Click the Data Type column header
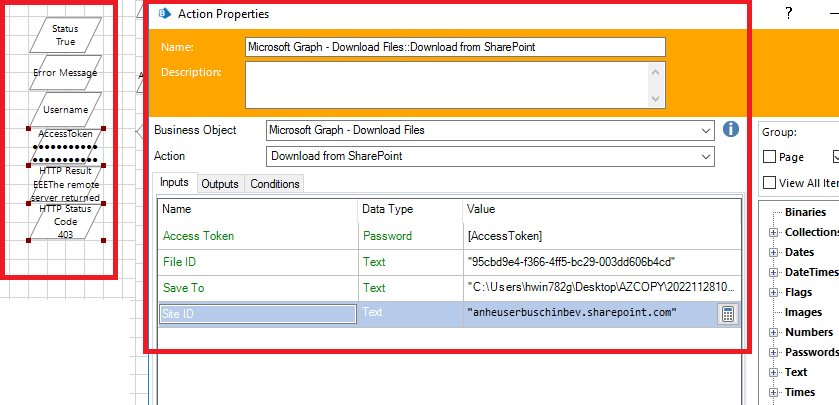The height and width of the screenshot is (405, 839). point(410,209)
